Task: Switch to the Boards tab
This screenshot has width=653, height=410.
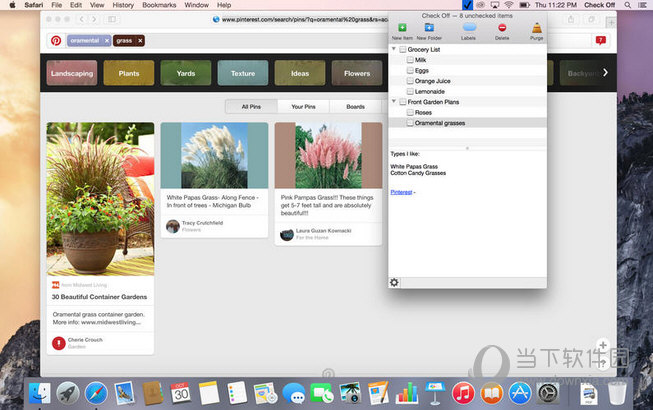Action: 355,107
